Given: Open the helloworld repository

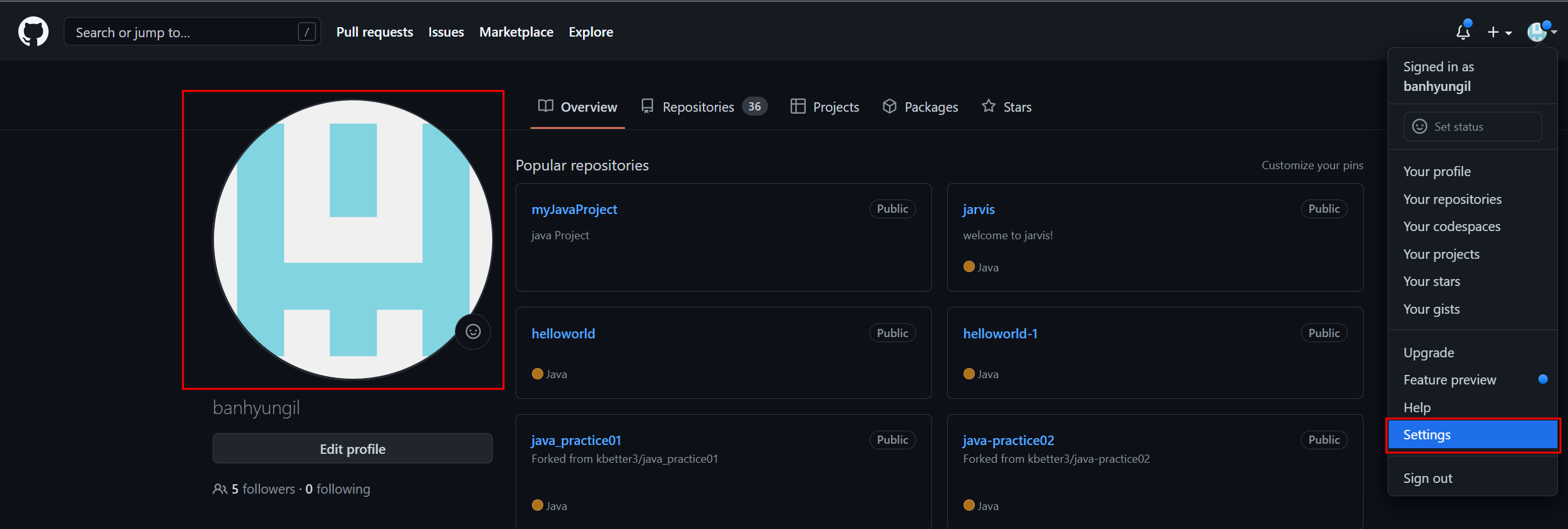Looking at the screenshot, I should coord(563,333).
